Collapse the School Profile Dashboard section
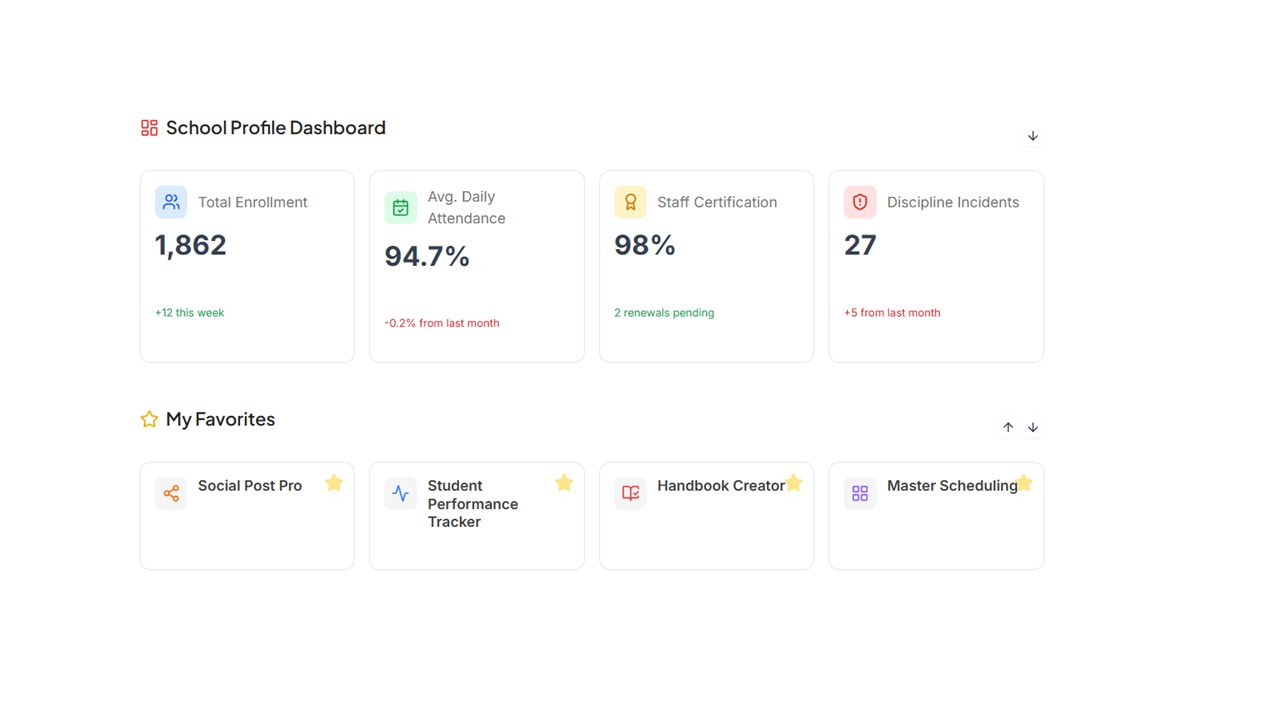Image resolution: width=1280 pixels, height=720 pixels. click(1032, 135)
